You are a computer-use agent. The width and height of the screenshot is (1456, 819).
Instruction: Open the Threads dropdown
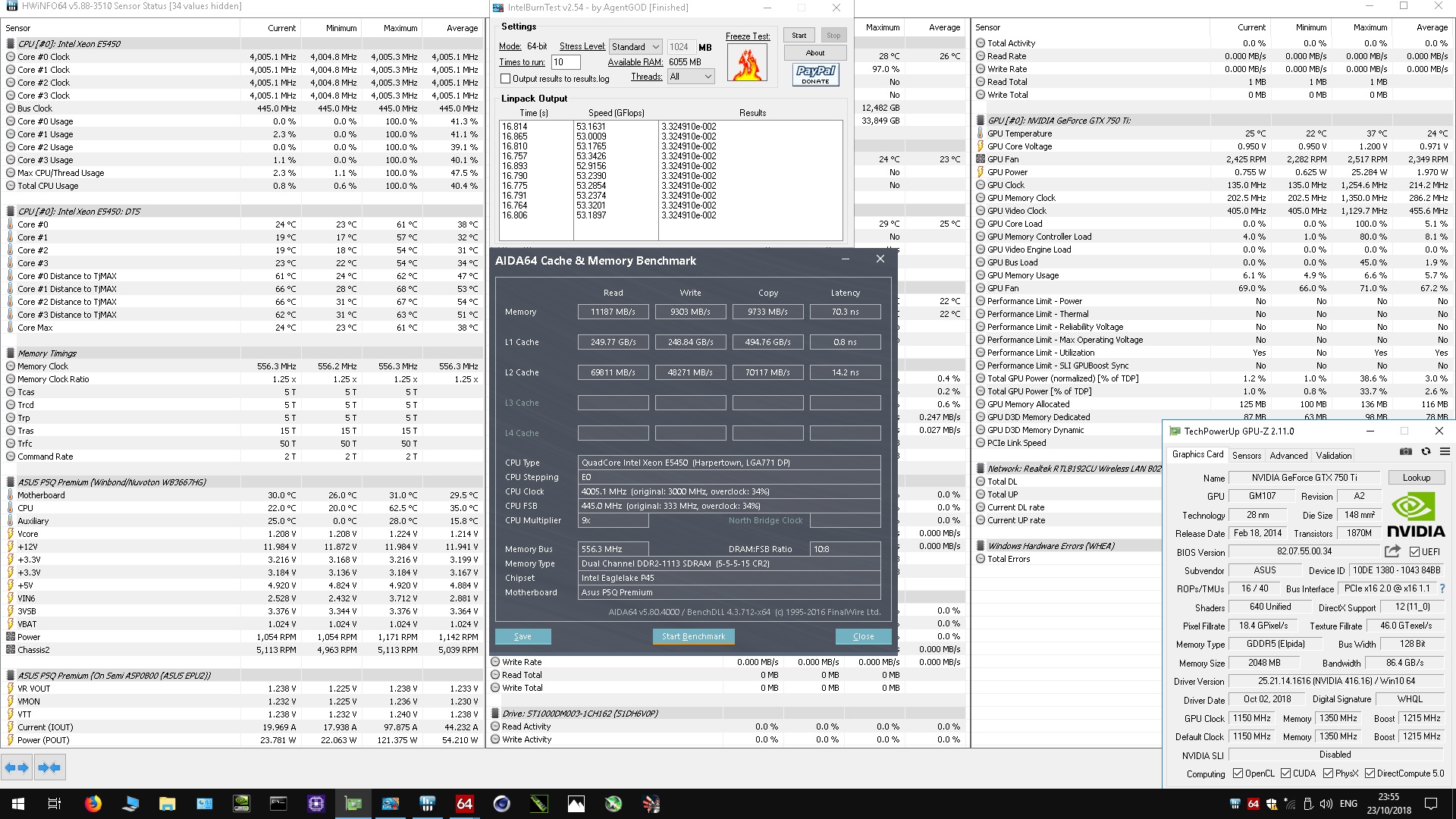tap(691, 77)
